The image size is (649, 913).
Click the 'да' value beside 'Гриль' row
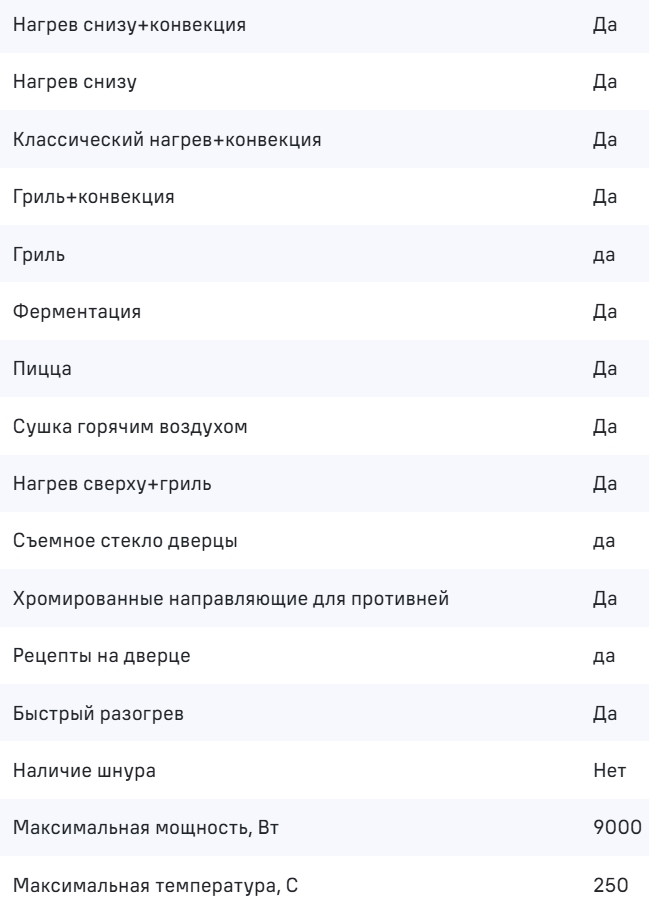tap(603, 255)
